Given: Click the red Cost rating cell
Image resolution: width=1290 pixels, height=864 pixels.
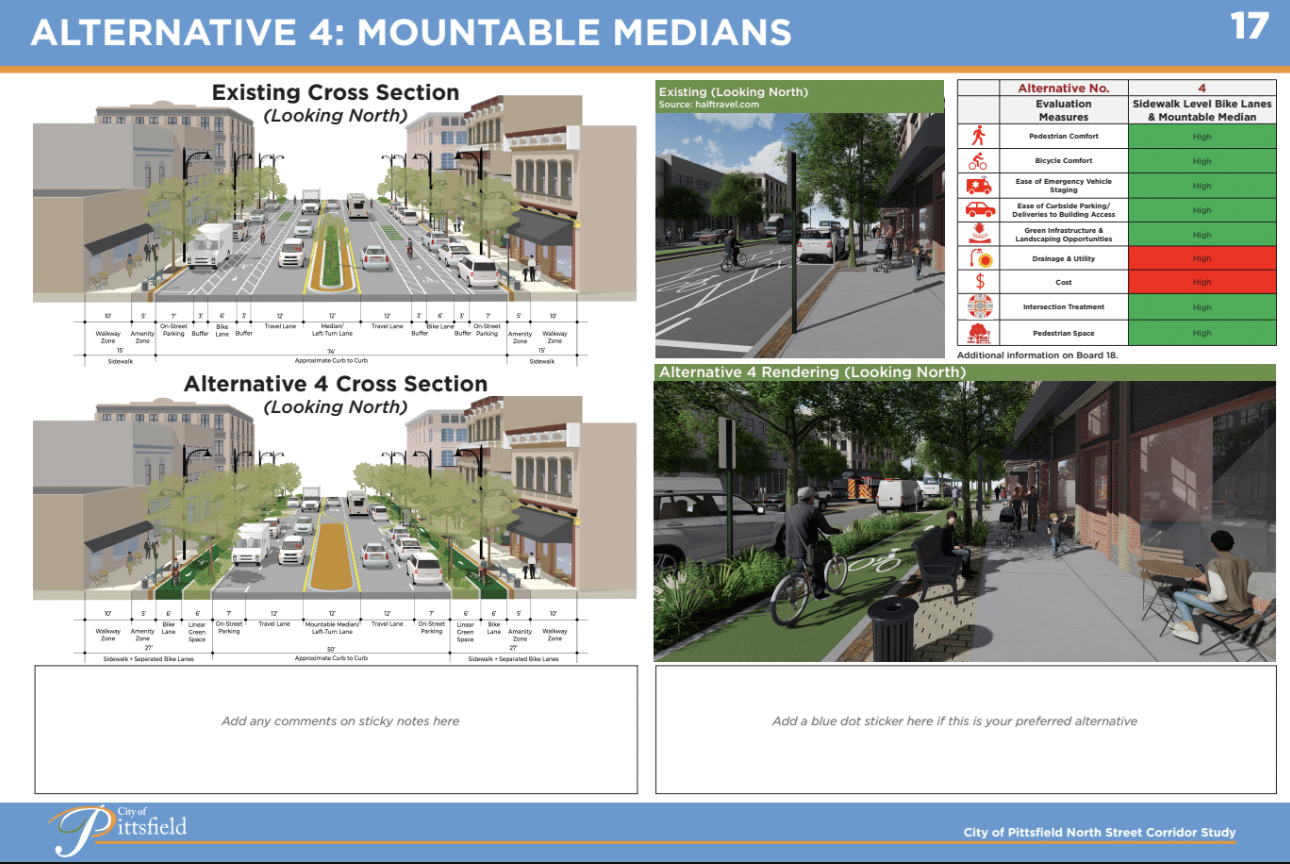Looking at the screenshot, I should coord(1201,282).
